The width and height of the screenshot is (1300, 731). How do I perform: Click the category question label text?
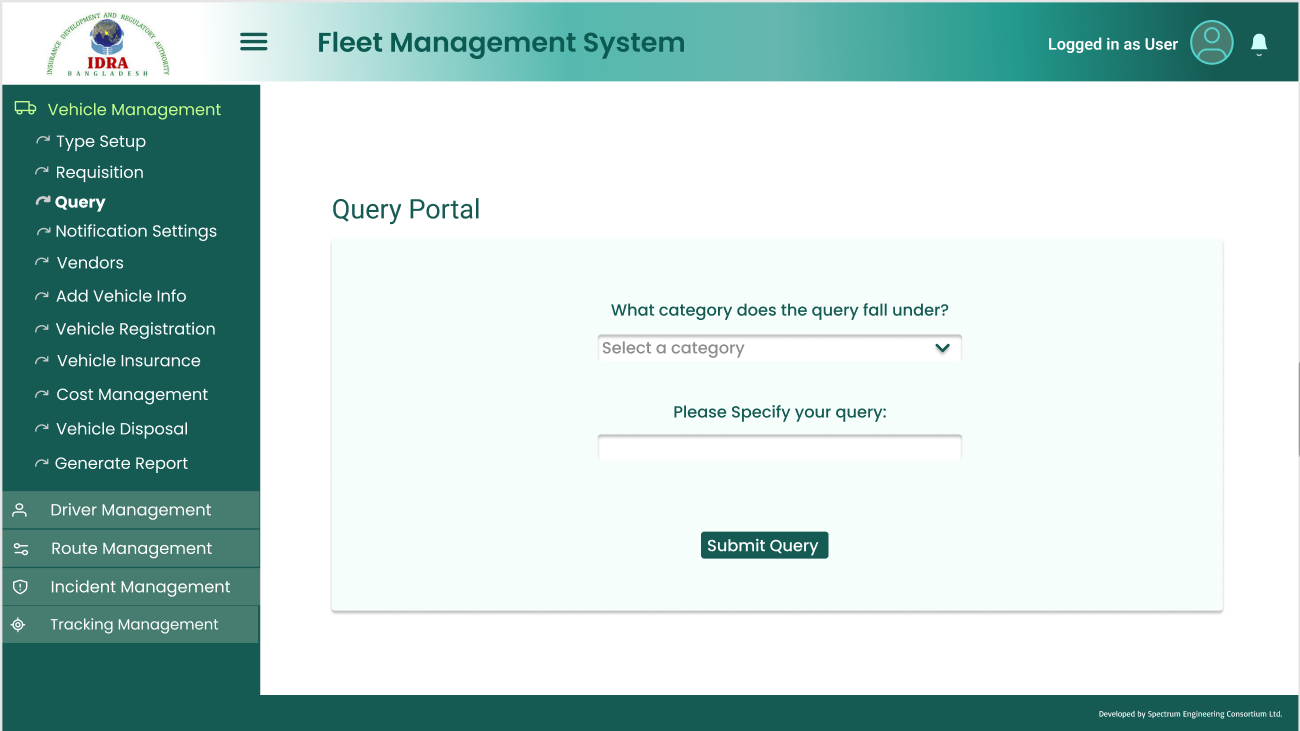[780, 310]
